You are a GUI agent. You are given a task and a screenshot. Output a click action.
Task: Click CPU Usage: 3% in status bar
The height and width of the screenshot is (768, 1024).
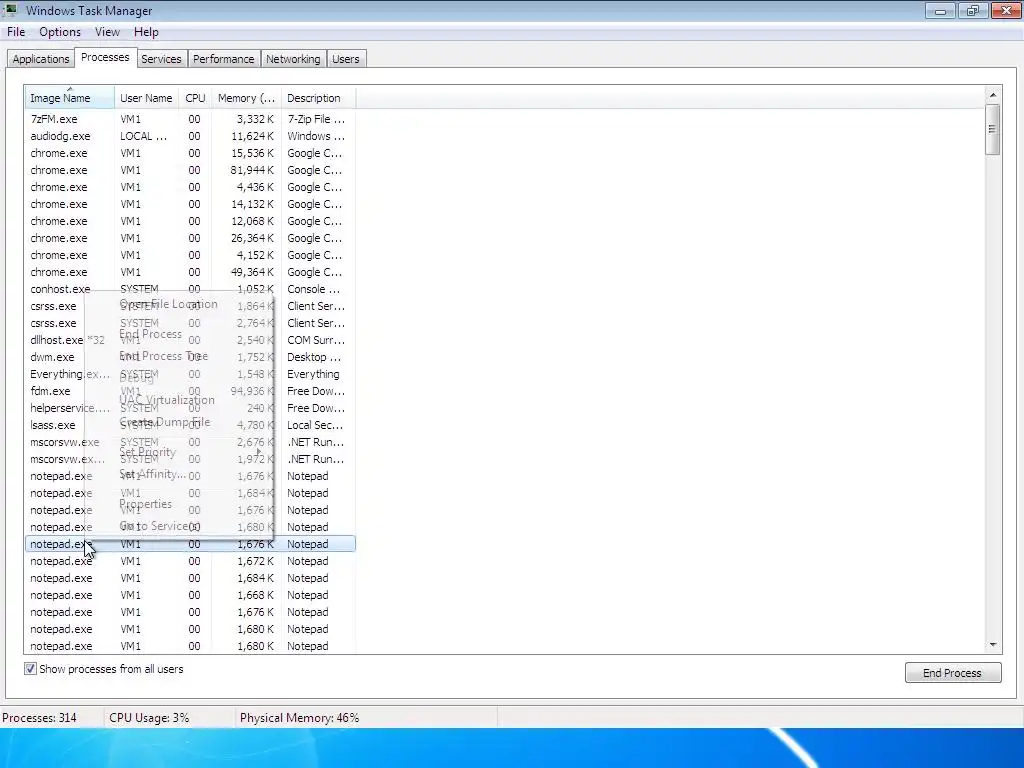(x=149, y=718)
